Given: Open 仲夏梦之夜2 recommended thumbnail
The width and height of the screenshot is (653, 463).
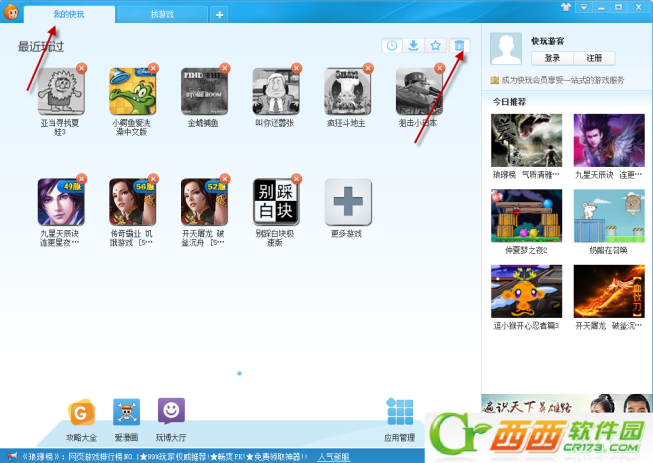Looking at the screenshot, I should (526, 216).
